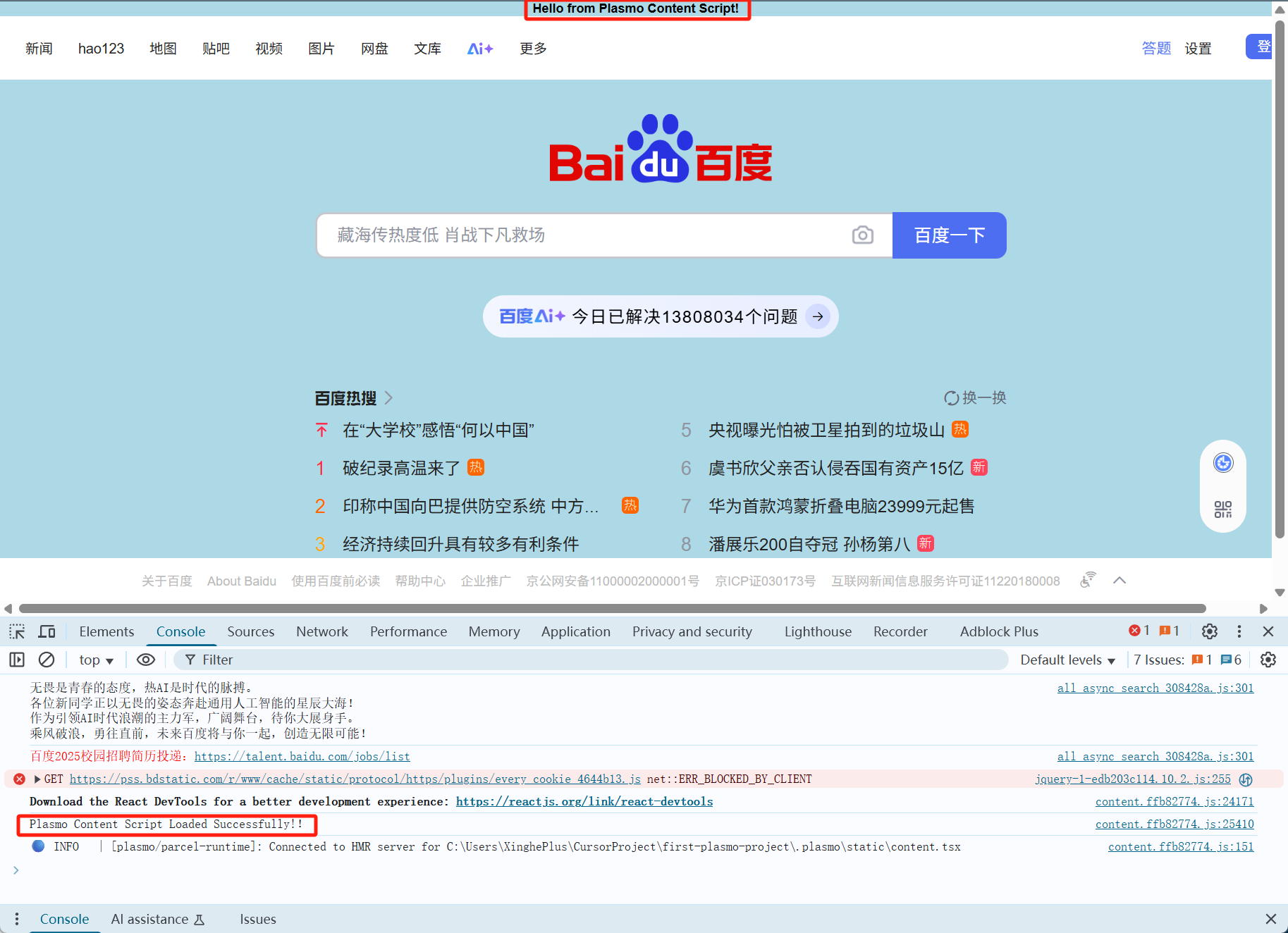Open the Default levels dropdown
The height and width of the screenshot is (933, 1288).
click(1067, 660)
